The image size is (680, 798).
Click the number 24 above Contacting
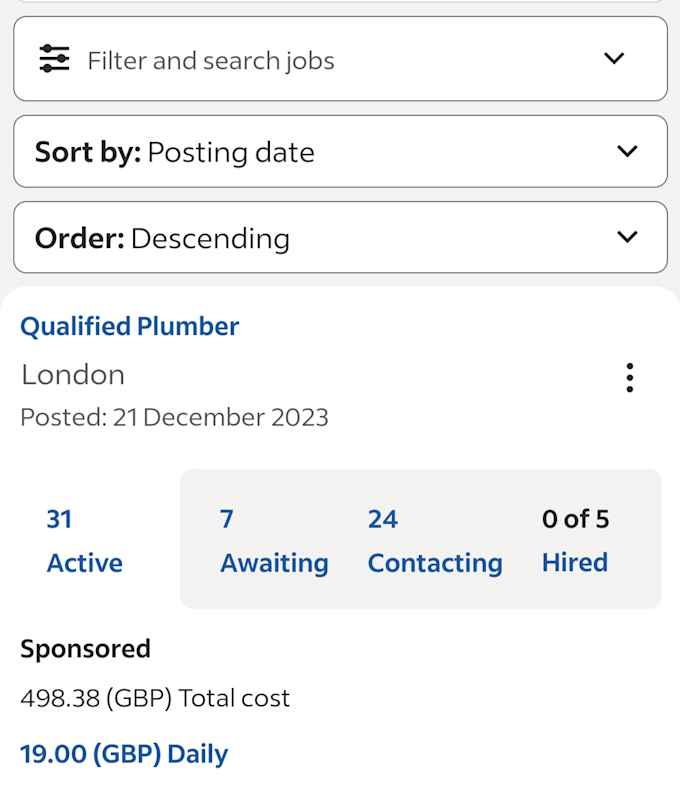click(383, 519)
